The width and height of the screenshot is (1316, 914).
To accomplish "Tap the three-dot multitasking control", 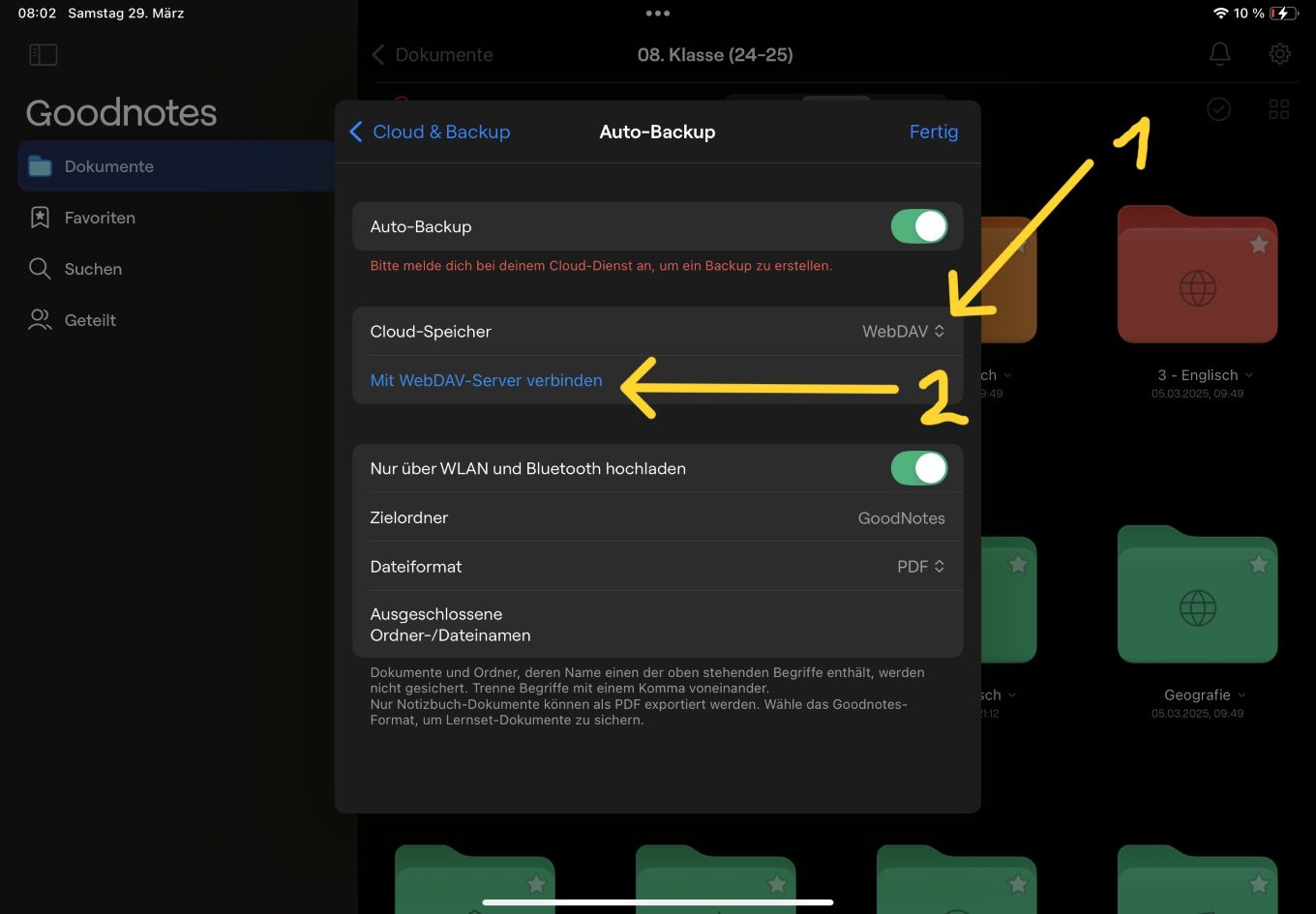I will [x=658, y=14].
